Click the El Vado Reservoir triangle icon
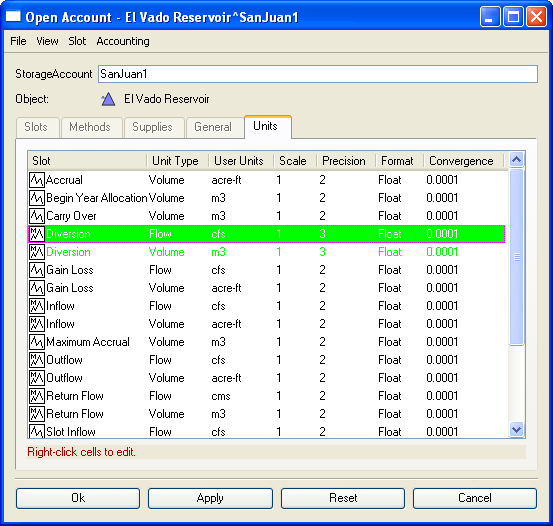Image resolution: width=553 pixels, height=526 pixels. [108, 99]
